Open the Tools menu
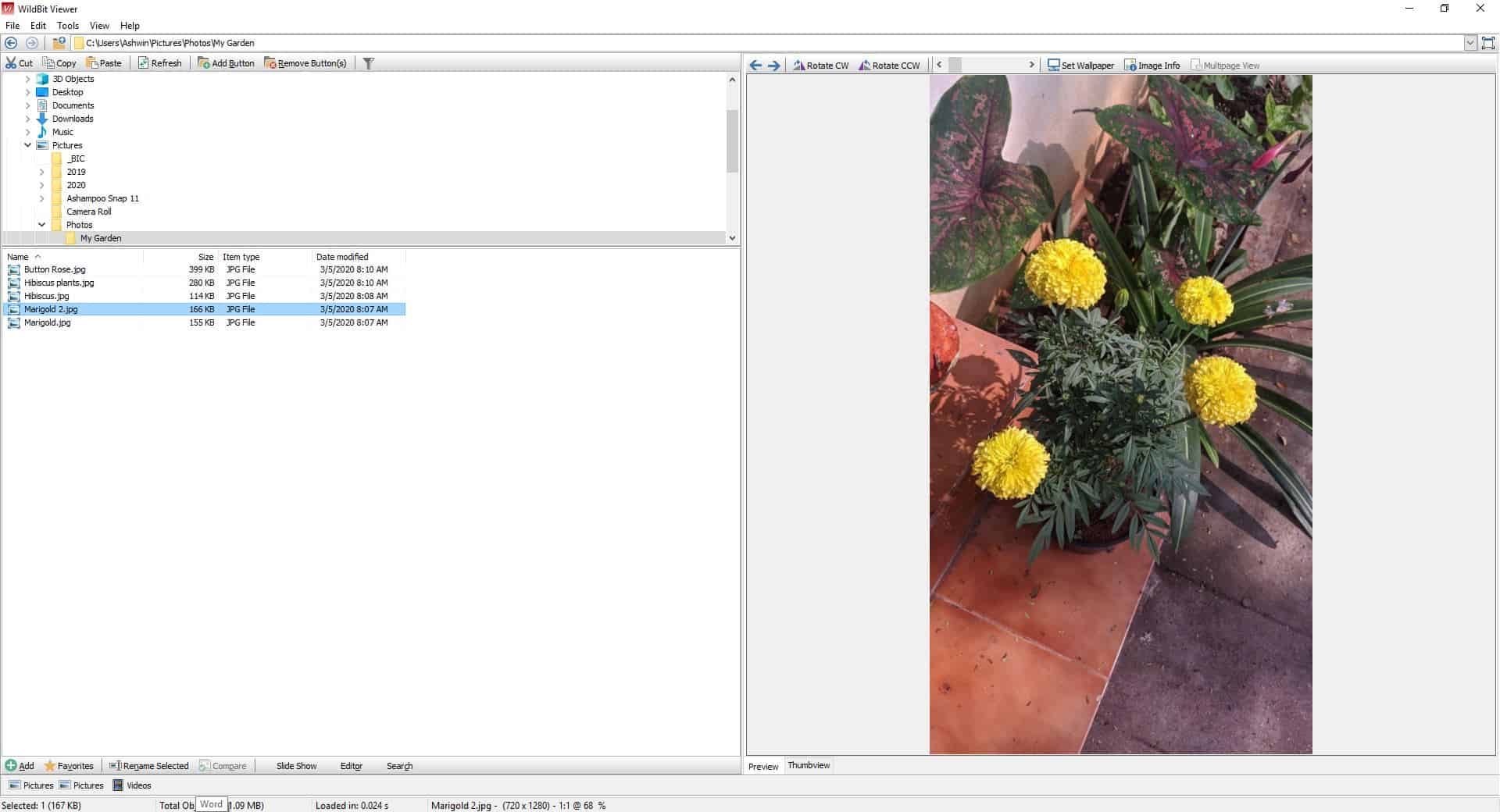Image resolution: width=1500 pixels, height=812 pixels. 67,25
